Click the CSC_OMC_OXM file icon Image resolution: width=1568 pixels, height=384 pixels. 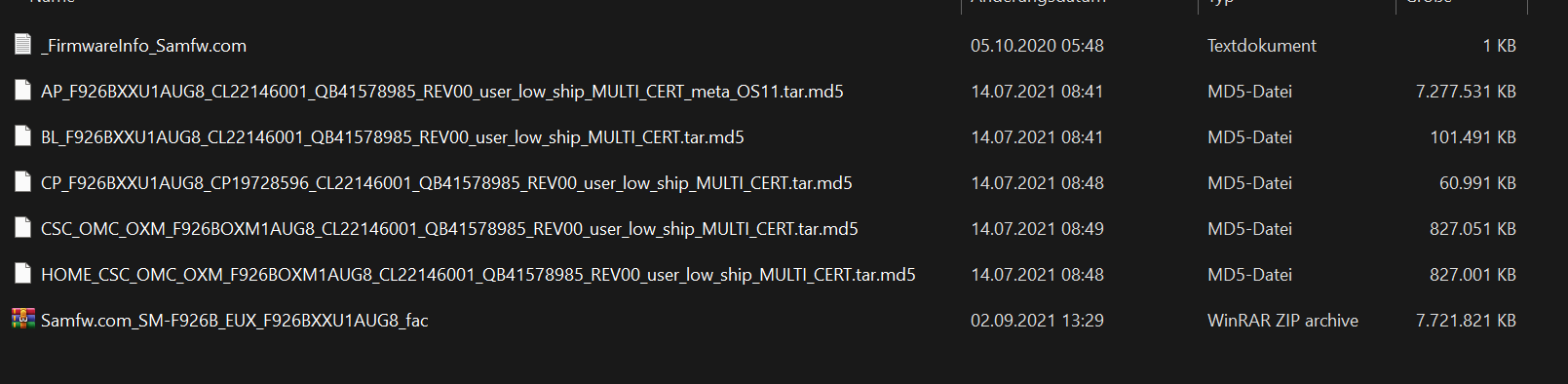(23, 228)
